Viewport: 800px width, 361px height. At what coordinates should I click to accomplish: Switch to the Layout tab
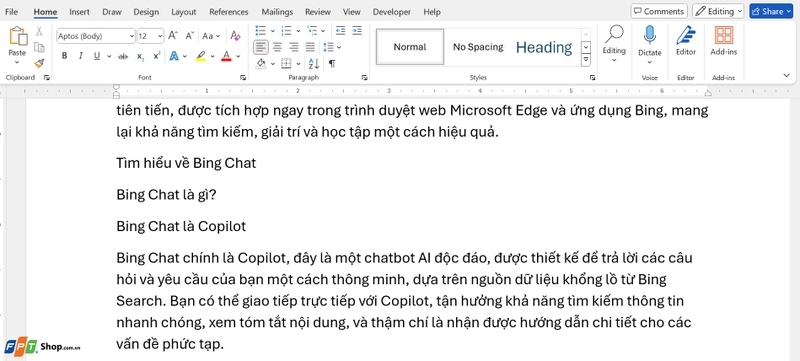click(x=184, y=11)
